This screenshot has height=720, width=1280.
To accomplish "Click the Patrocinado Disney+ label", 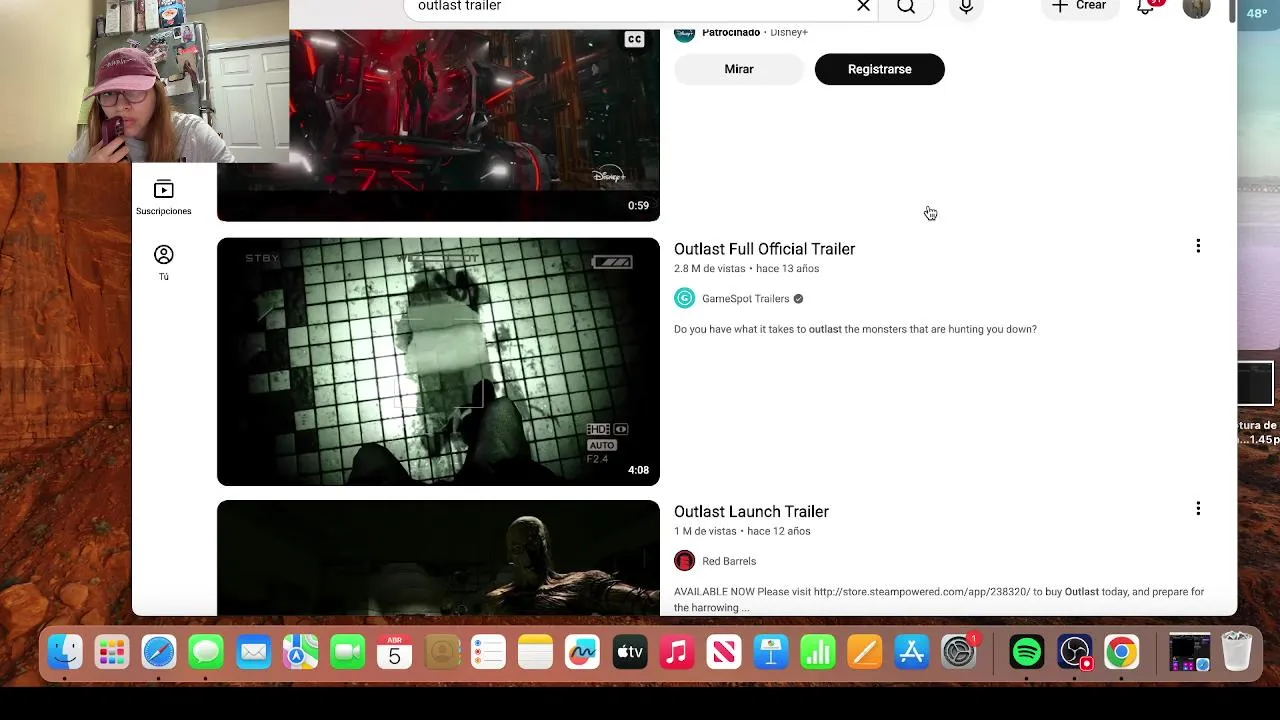I will click(754, 33).
